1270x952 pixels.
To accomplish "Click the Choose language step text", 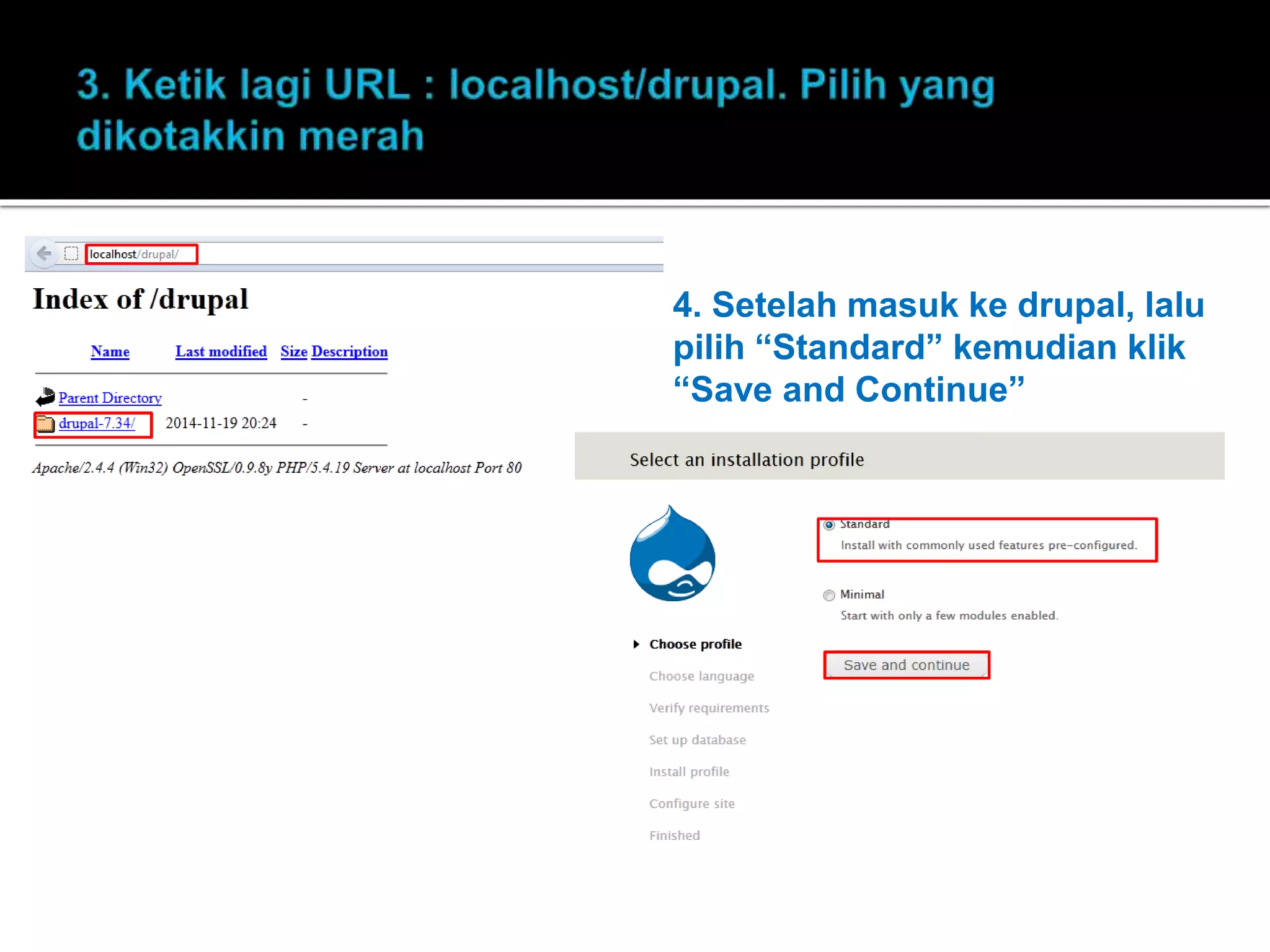I will [x=701, y=676].
